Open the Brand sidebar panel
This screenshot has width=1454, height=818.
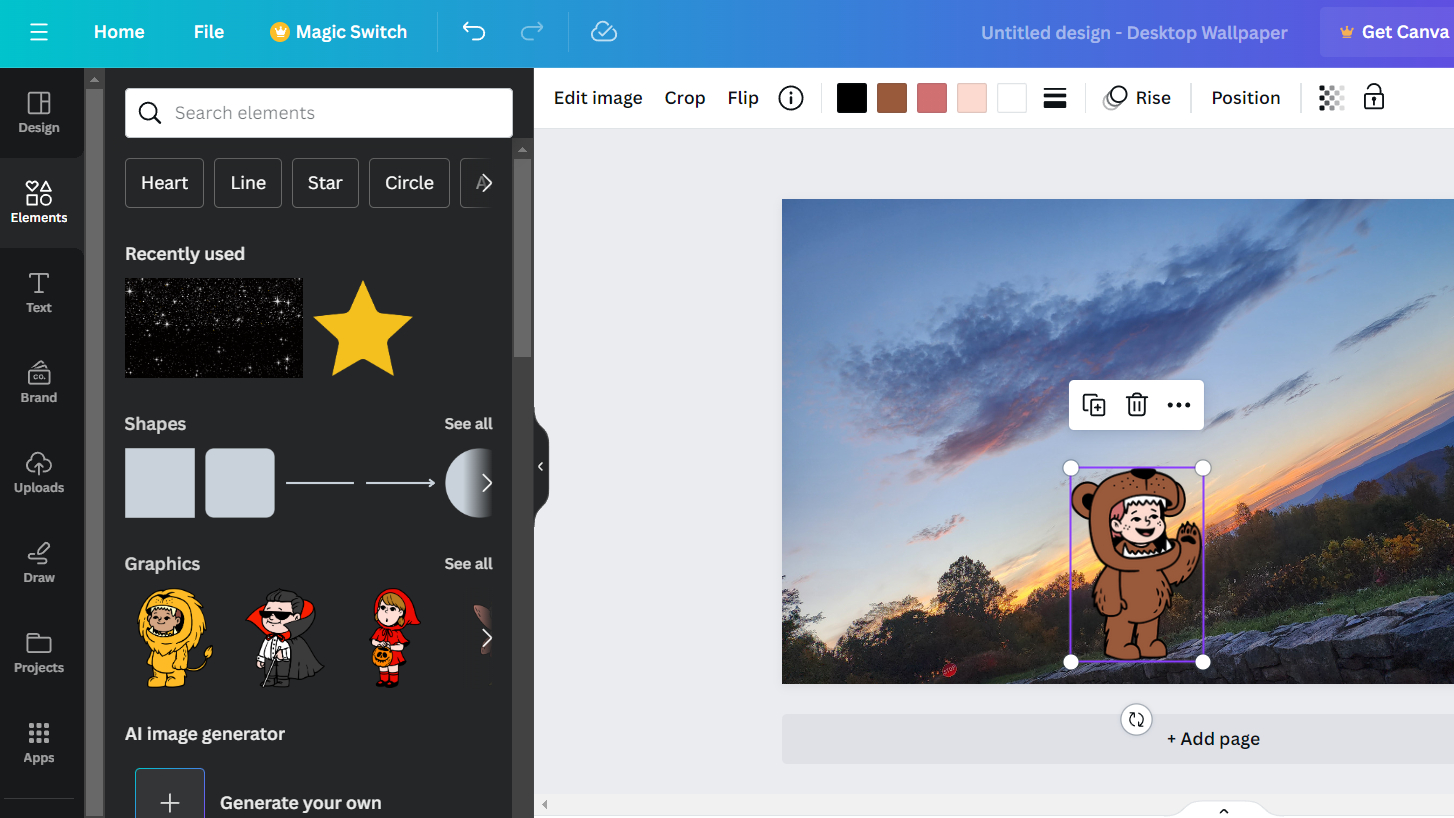pyautogui.click(x=39, y=383)
